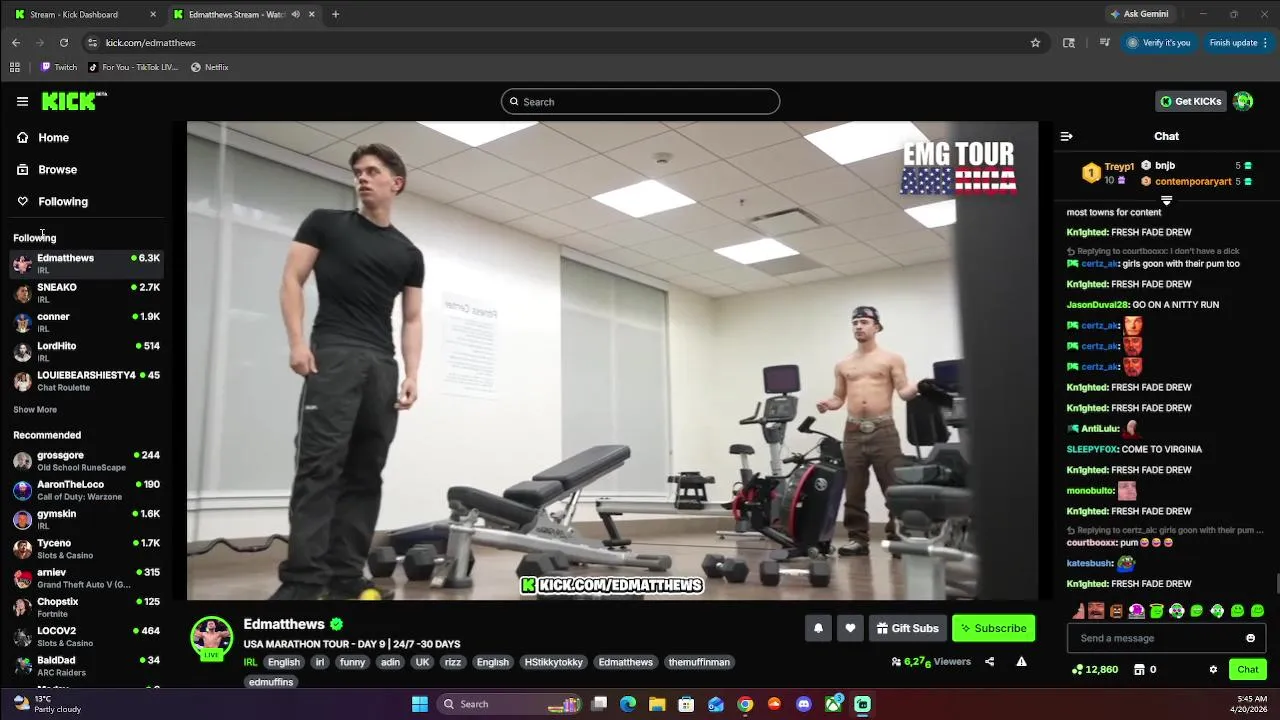The width and height of the screenshot is (1280, 720).
Task: Open the Home sidebar item
Action: [42, 138]
